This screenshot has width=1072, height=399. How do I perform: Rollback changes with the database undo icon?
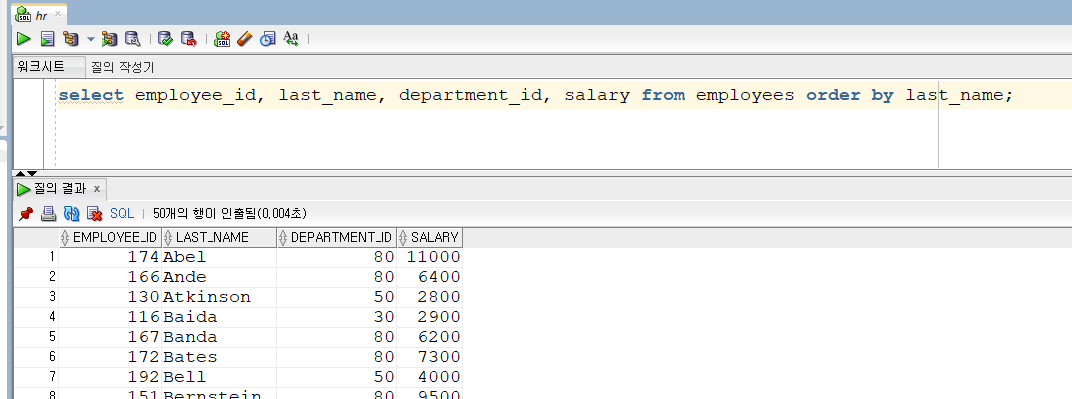pos(188,39)
